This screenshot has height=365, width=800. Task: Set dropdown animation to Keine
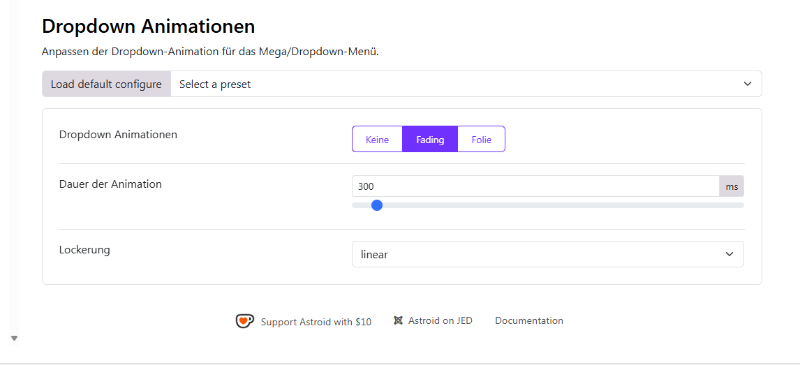377,139
